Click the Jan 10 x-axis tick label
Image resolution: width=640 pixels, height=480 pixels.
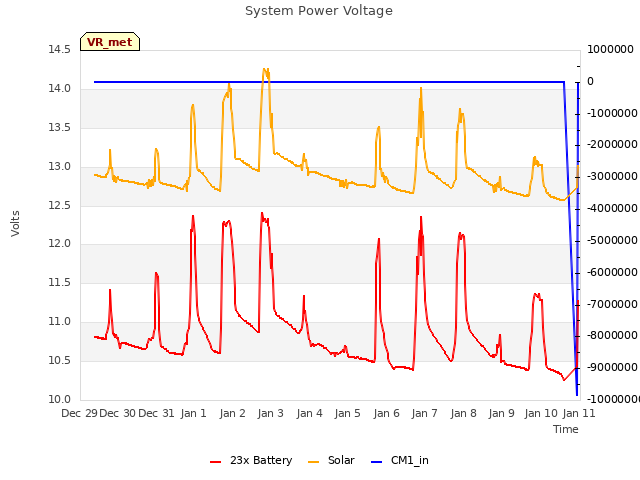tap(541, 413)
